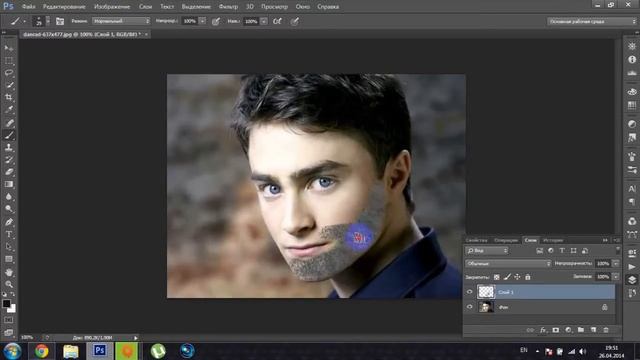Click the foreground color swatch

pyautogui.click(x=6, y=303)
